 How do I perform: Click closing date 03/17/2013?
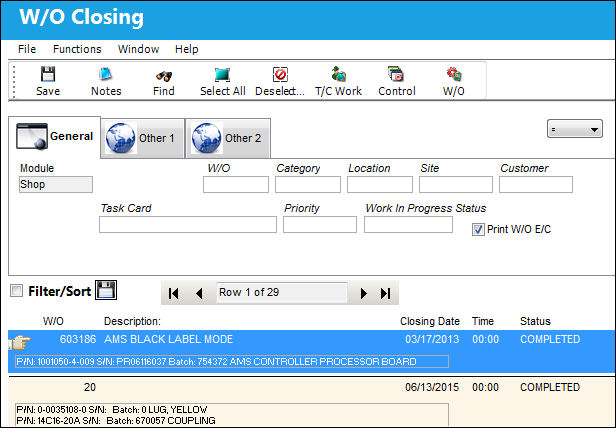click(432, 339)
